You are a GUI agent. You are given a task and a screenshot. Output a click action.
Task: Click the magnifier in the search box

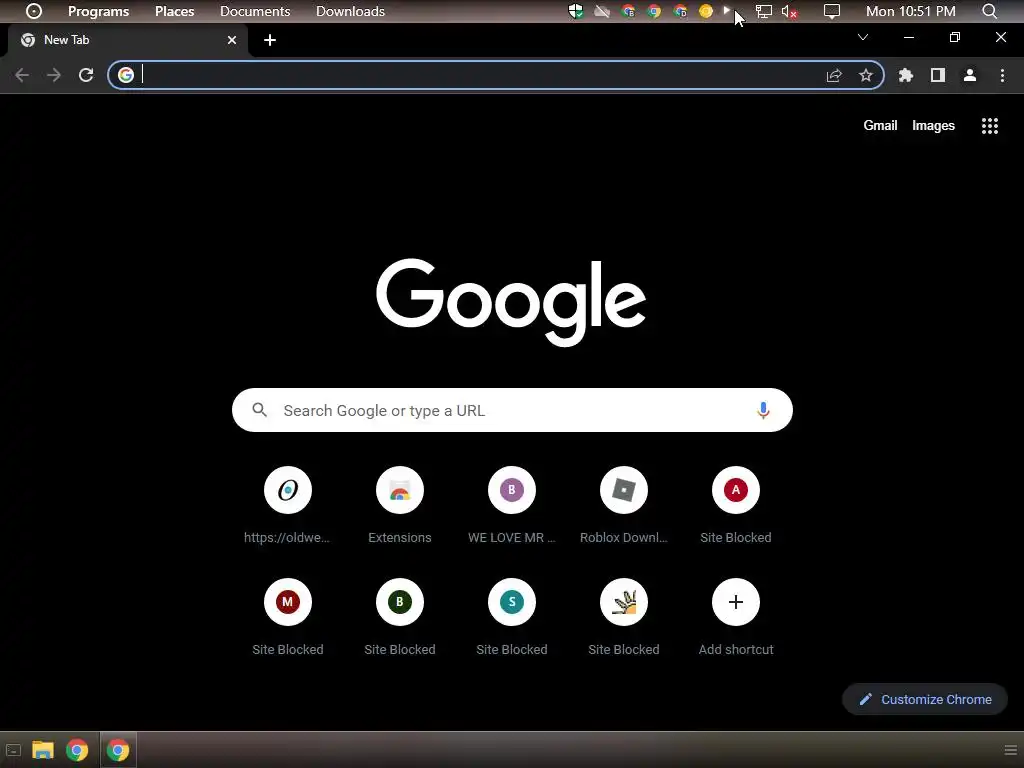click(260, 410)
